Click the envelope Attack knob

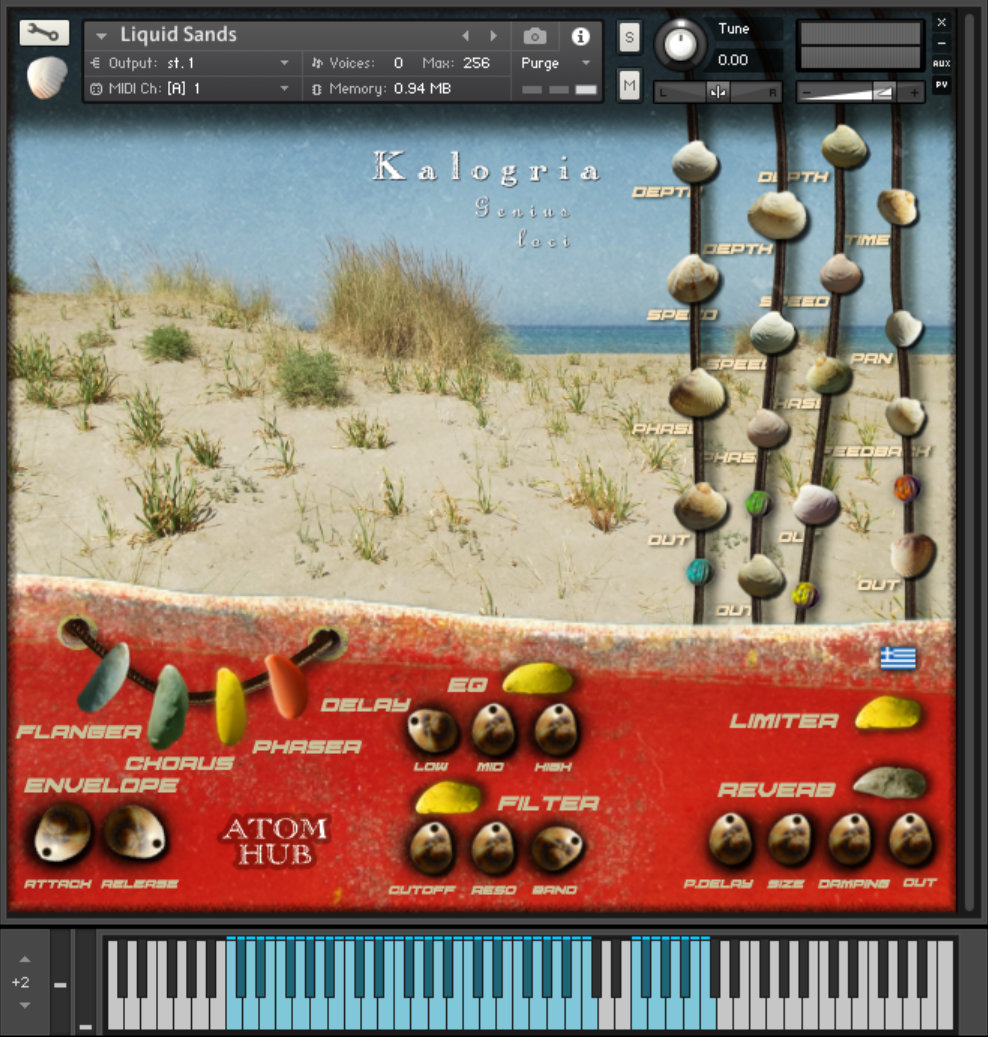pyautogui.click(x=63, y=833)
